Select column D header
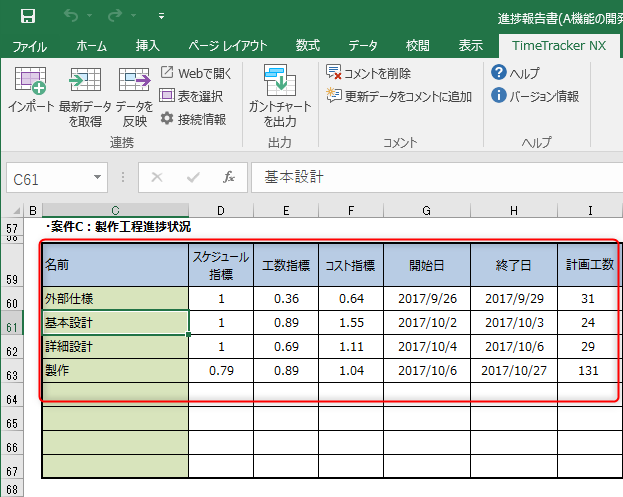The width and height of the screenshot is (623, 497). tap(220, 210)
